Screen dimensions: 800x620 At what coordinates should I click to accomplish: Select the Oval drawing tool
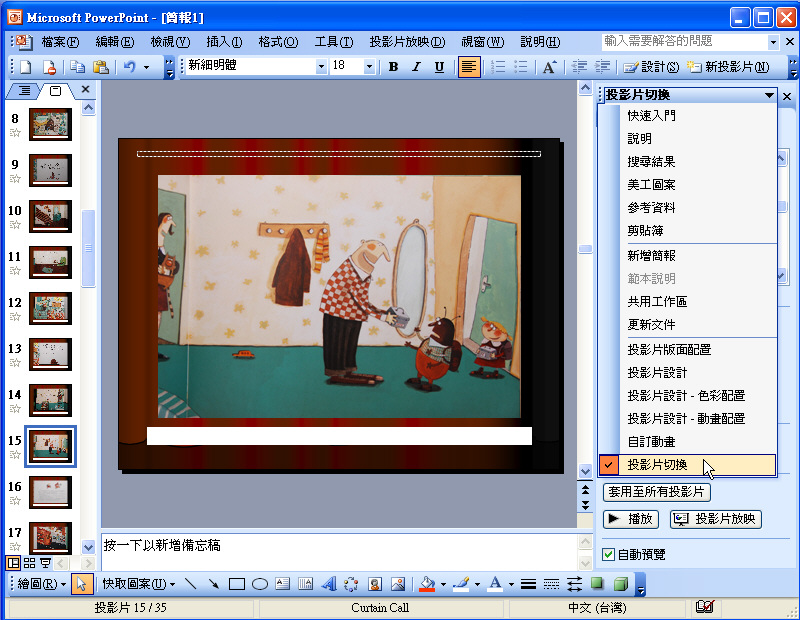260,584
